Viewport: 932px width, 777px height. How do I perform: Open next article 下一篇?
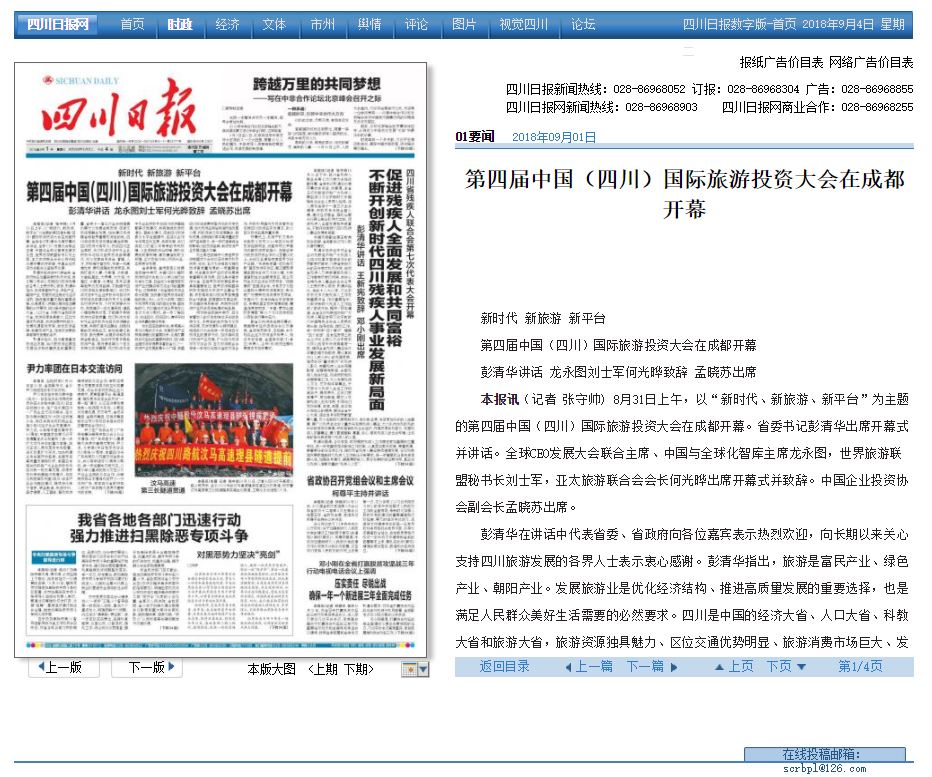651,666
